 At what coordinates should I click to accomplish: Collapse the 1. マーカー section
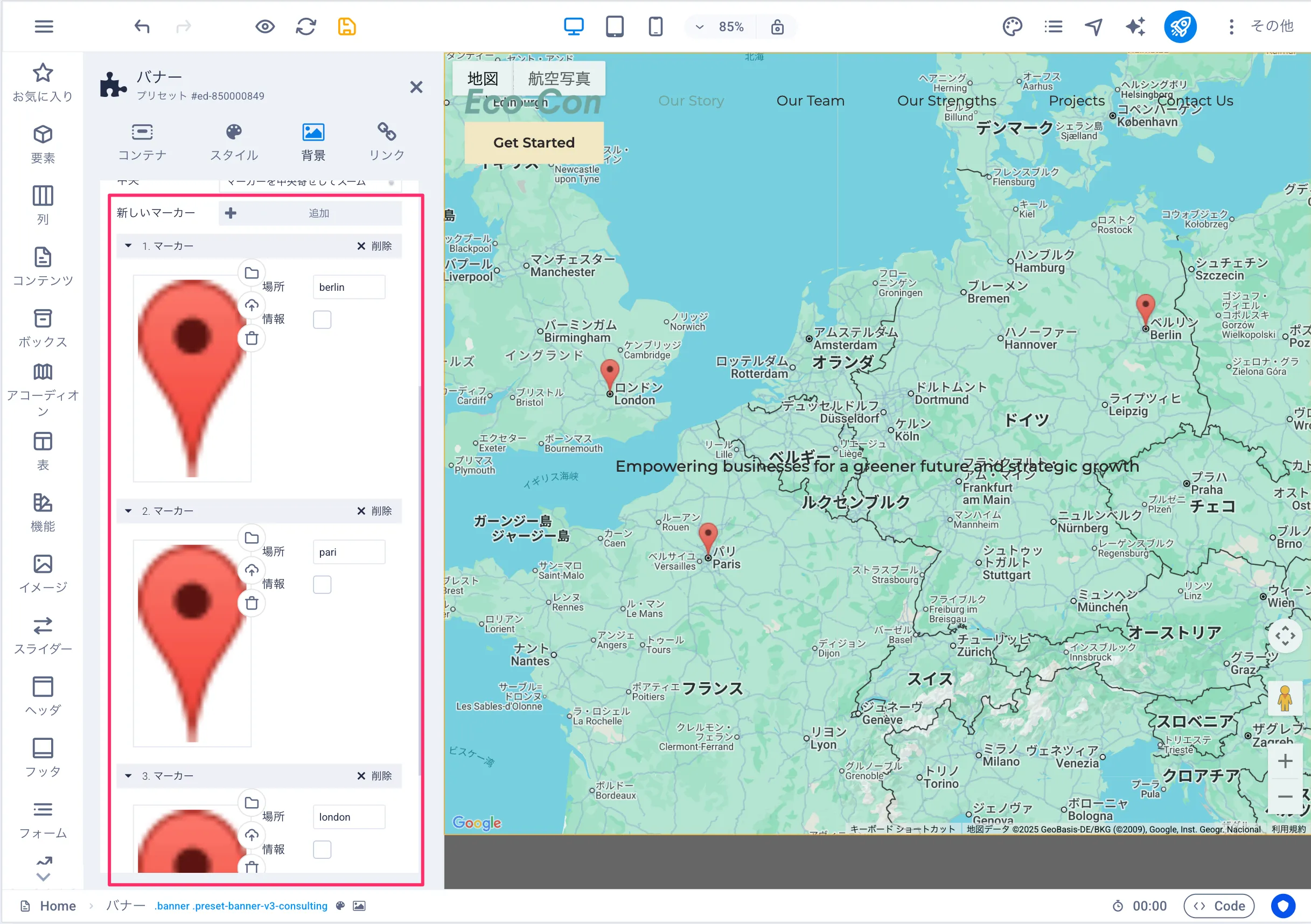[129, 246]
